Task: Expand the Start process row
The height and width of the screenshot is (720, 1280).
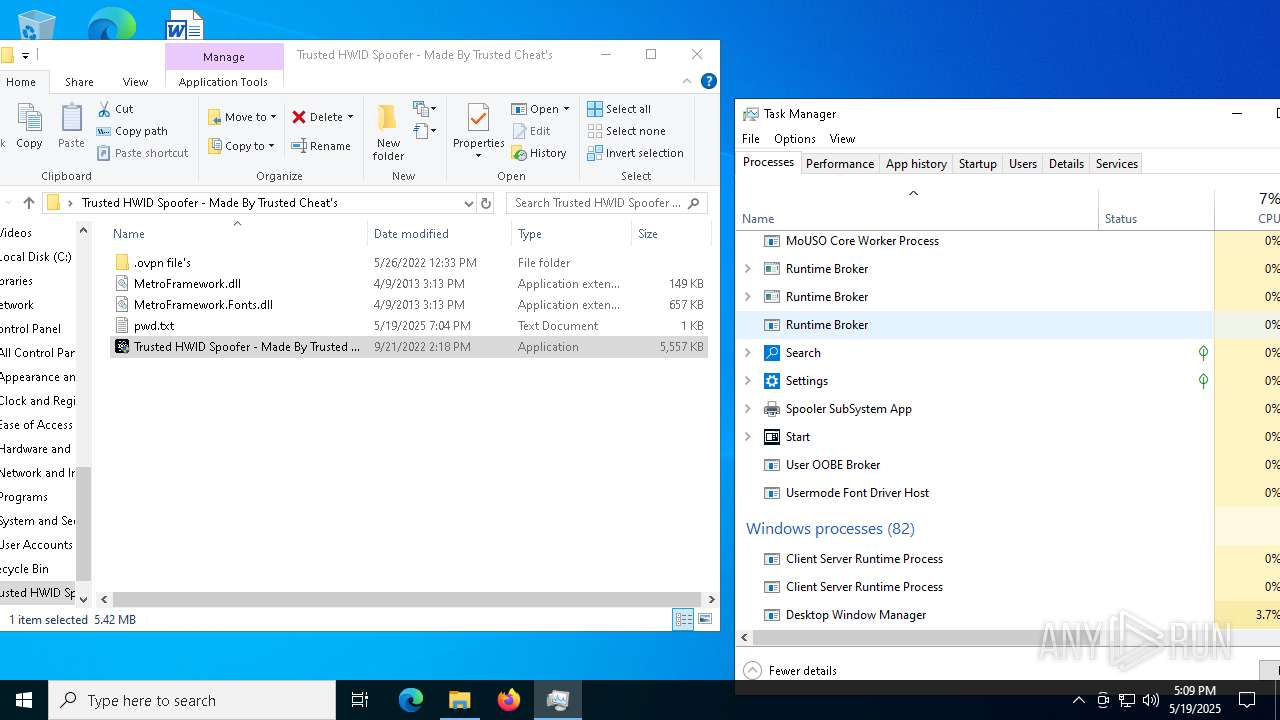Action: click(747, 437)
